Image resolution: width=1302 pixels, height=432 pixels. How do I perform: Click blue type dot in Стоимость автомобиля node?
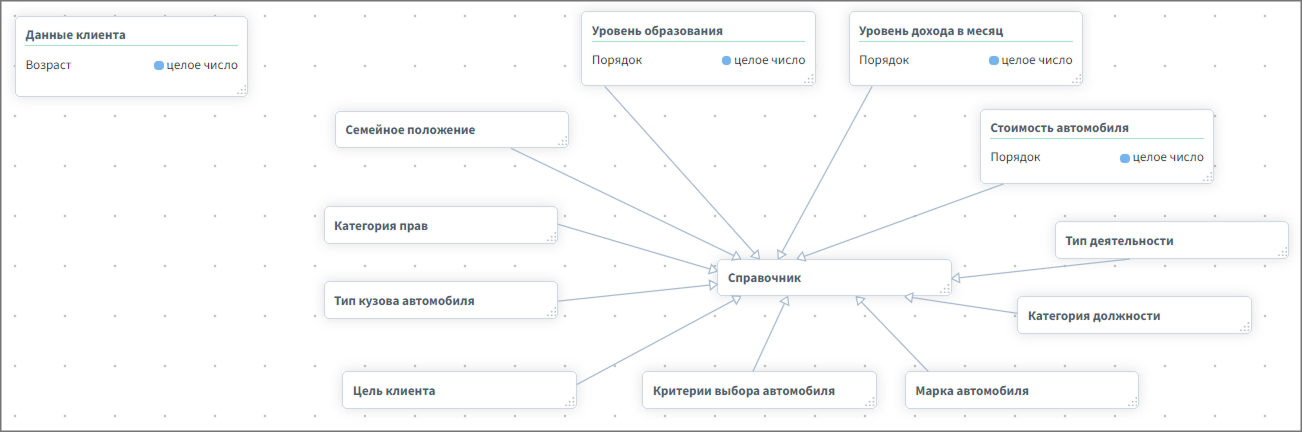1125,158
